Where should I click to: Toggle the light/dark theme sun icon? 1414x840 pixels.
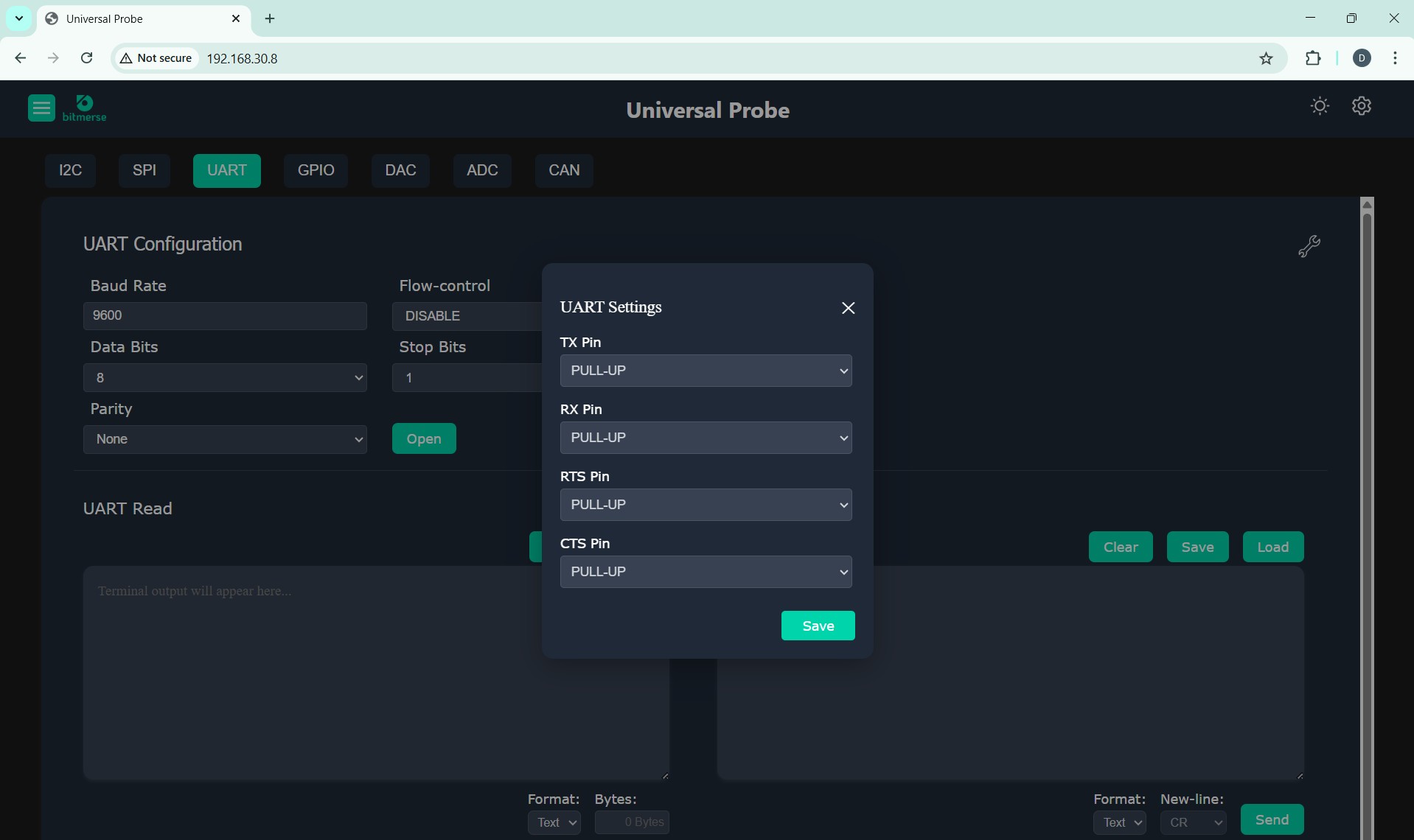pyautogui.click(x=1320, y=106)
